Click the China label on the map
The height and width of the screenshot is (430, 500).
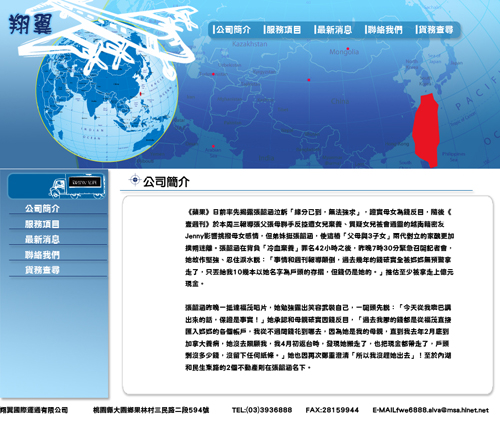[340, 101]
